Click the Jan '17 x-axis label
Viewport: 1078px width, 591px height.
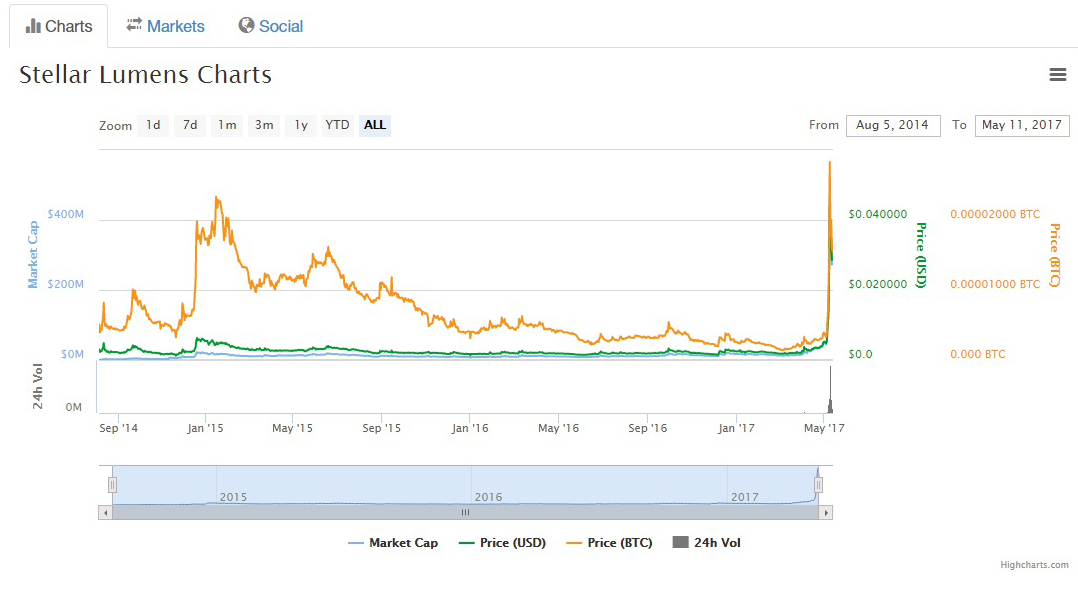pyautogui.click(x=736, y=428)
